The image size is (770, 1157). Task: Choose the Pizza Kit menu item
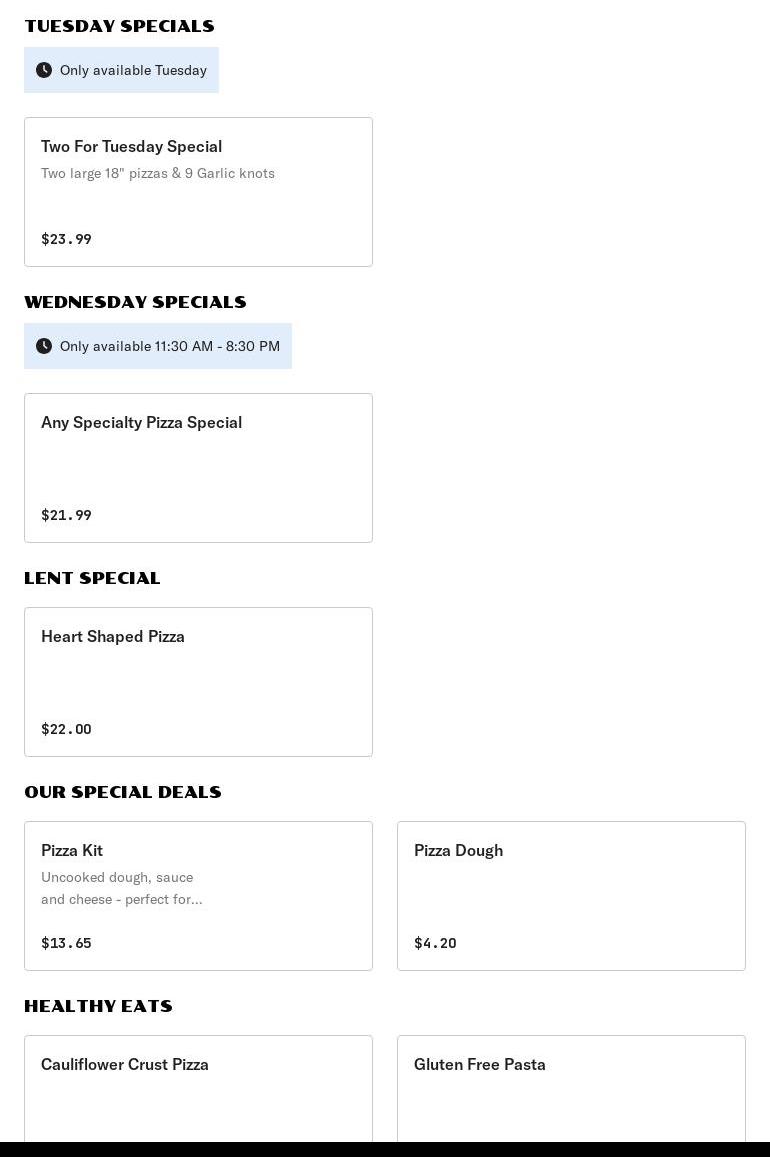[x=198, y=896]
